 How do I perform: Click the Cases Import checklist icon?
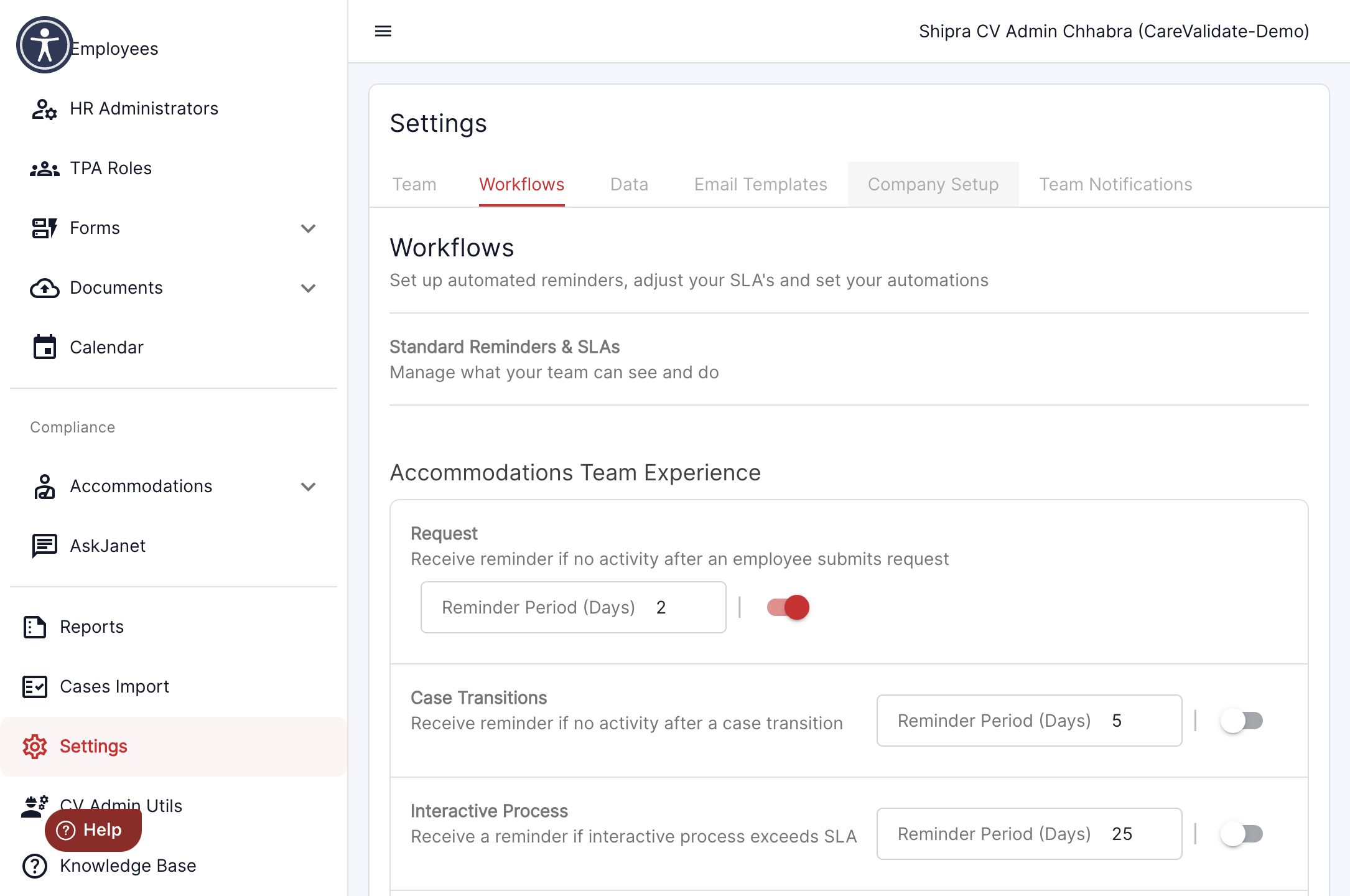coord(35,687)
